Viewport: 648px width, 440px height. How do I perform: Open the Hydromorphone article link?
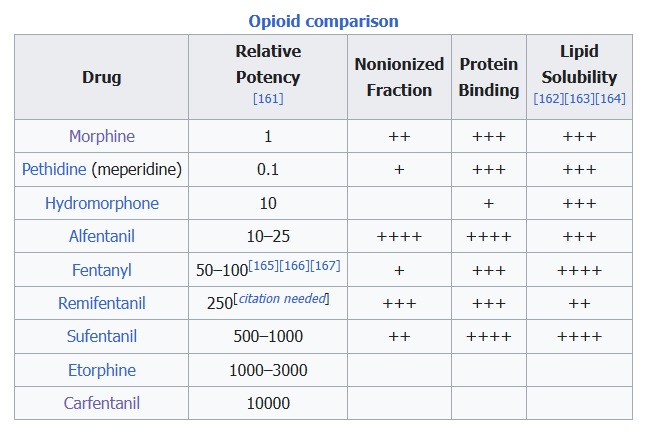coord(101,203)
